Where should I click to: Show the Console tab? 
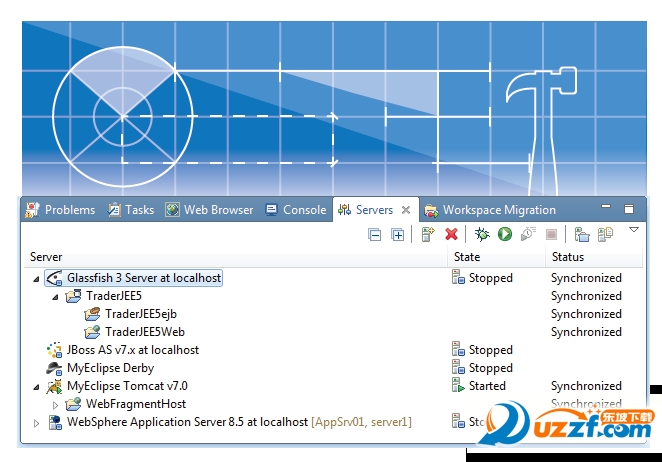296,210
